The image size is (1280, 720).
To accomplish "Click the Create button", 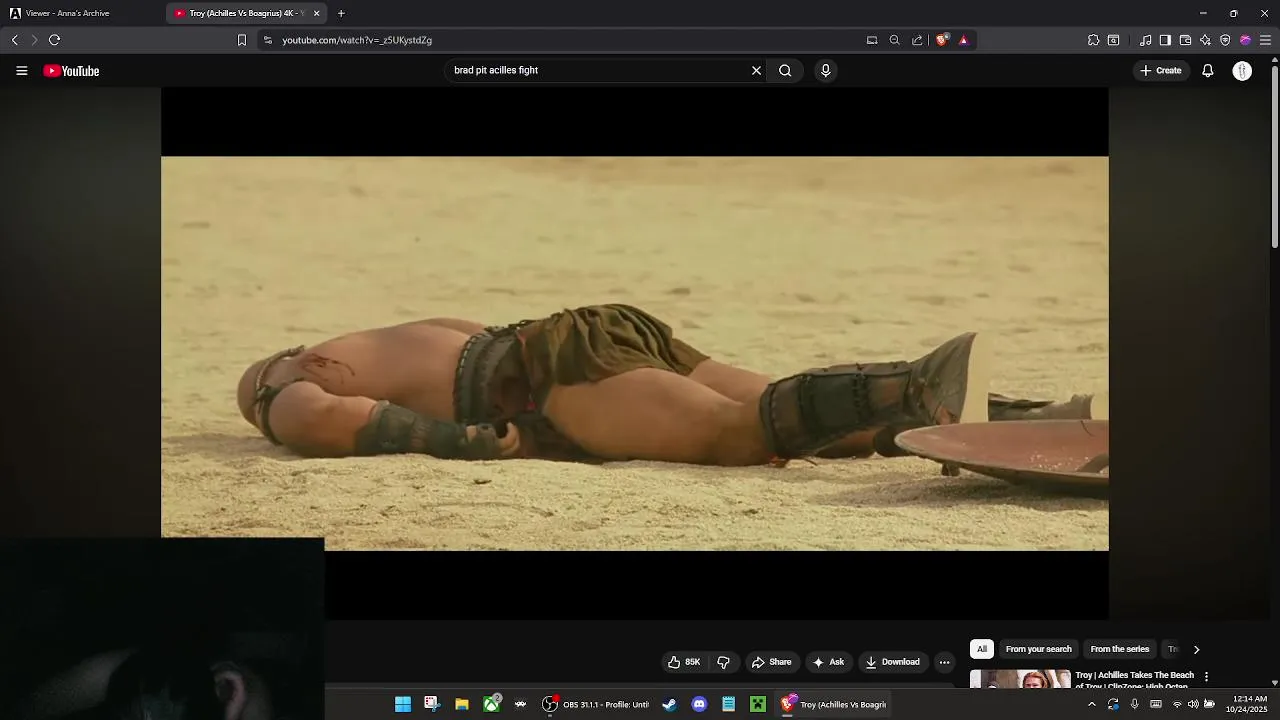I will (x=1161, y=71).
